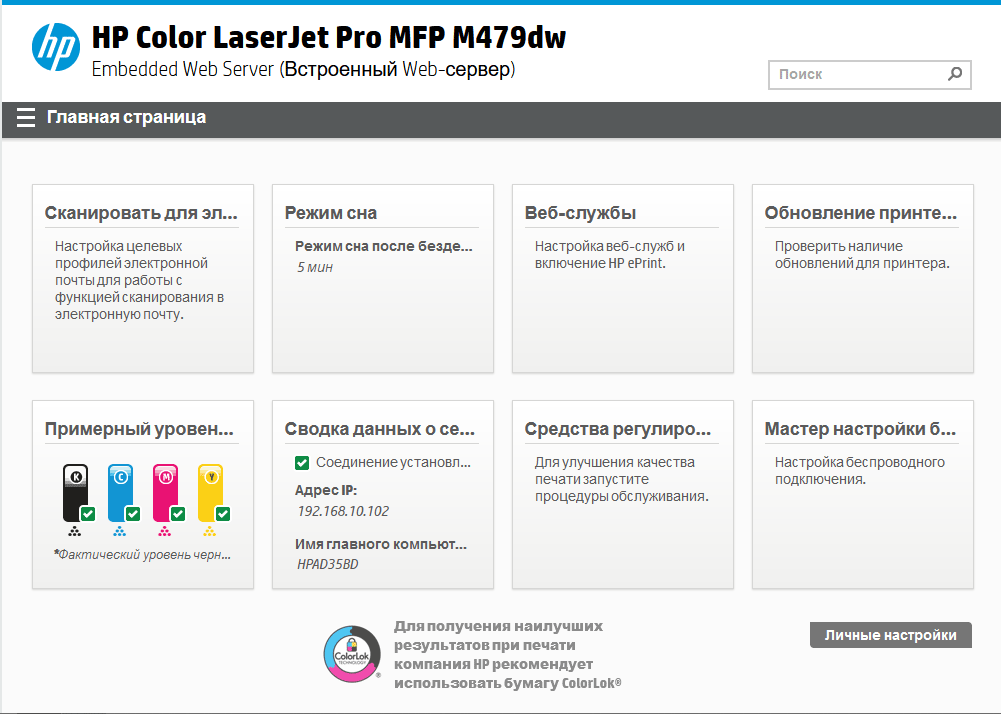Screen dimensions: 1001x714
Task: Open the Средства регулиро... tile
Action: point(623,494)
